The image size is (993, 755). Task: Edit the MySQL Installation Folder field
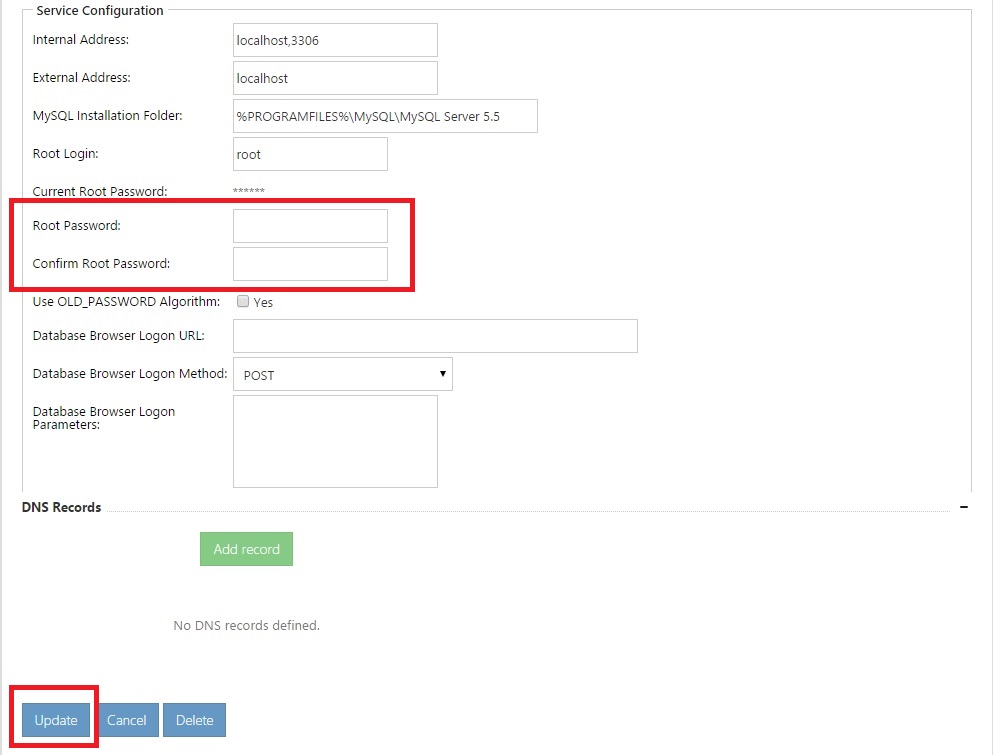385,116
